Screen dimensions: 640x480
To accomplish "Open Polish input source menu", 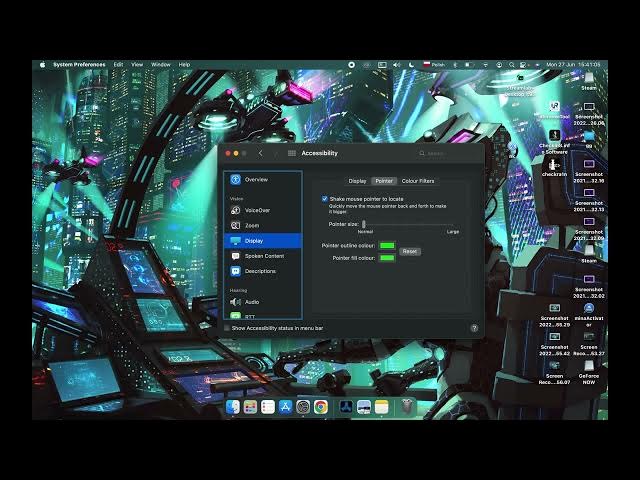I will pyautogui.click(x=434, y=65).
